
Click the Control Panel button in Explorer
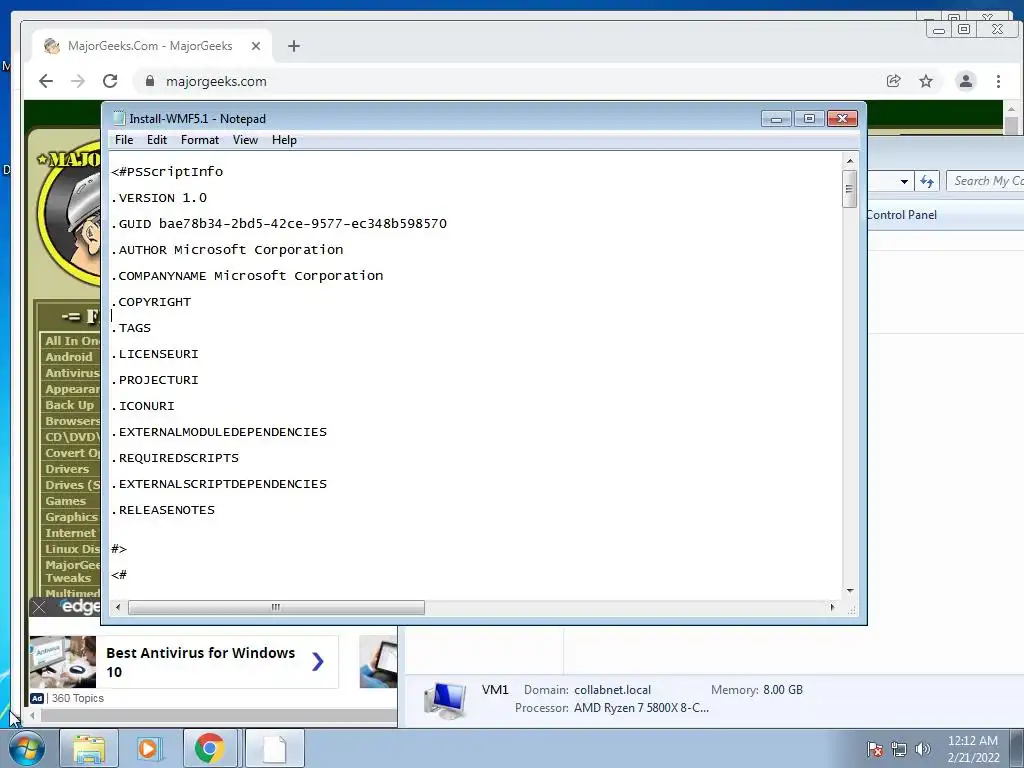pyautogui.click(x=902, y=215)
